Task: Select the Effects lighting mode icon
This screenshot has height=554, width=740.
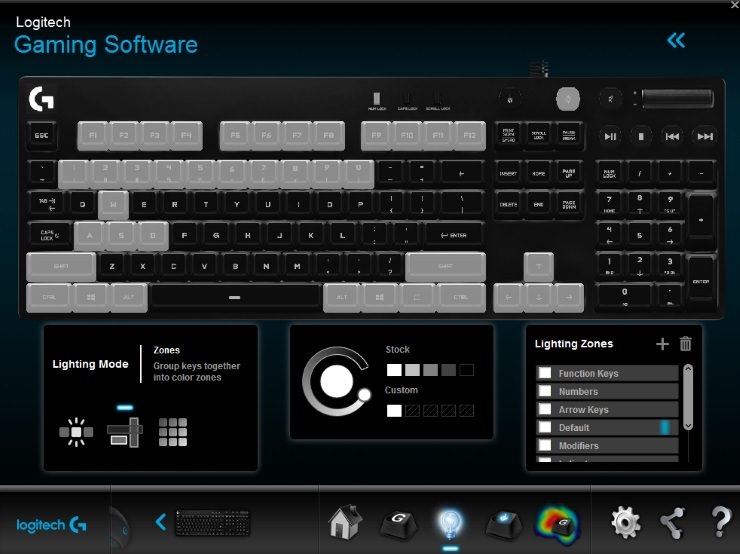Action: 76,432
